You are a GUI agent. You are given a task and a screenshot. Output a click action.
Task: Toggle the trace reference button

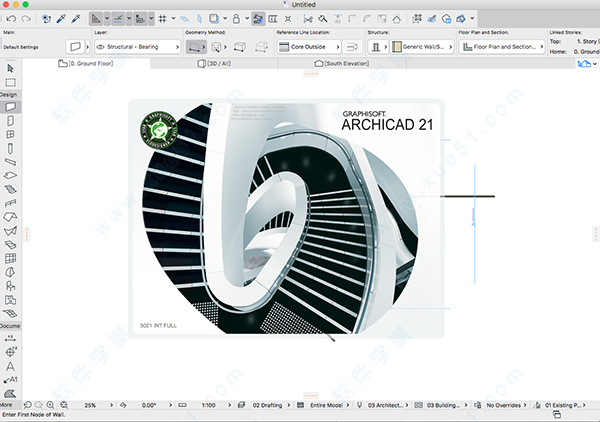click(214, 18)
